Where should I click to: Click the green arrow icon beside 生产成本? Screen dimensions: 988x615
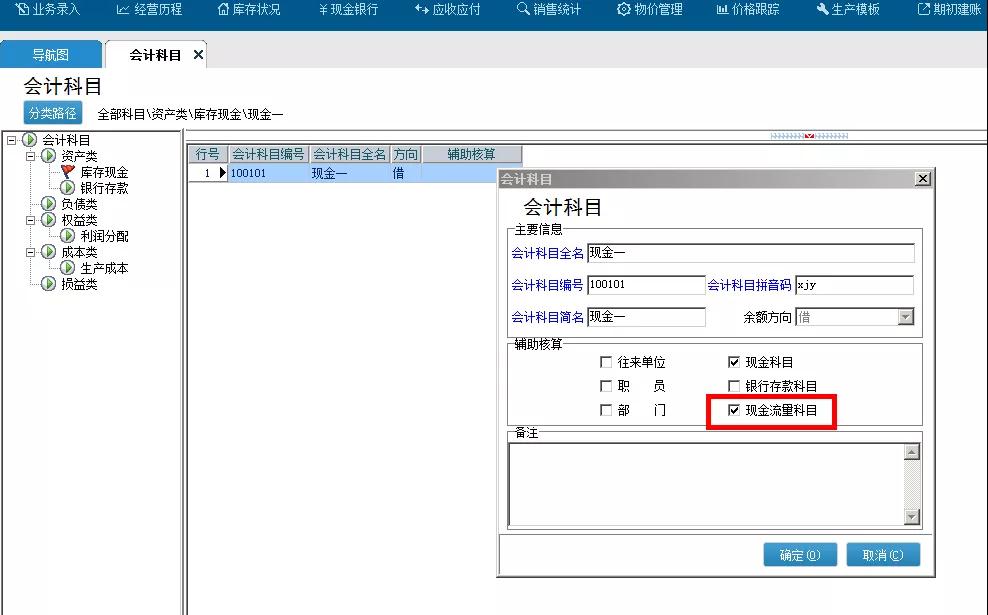[x=68, y=268]
